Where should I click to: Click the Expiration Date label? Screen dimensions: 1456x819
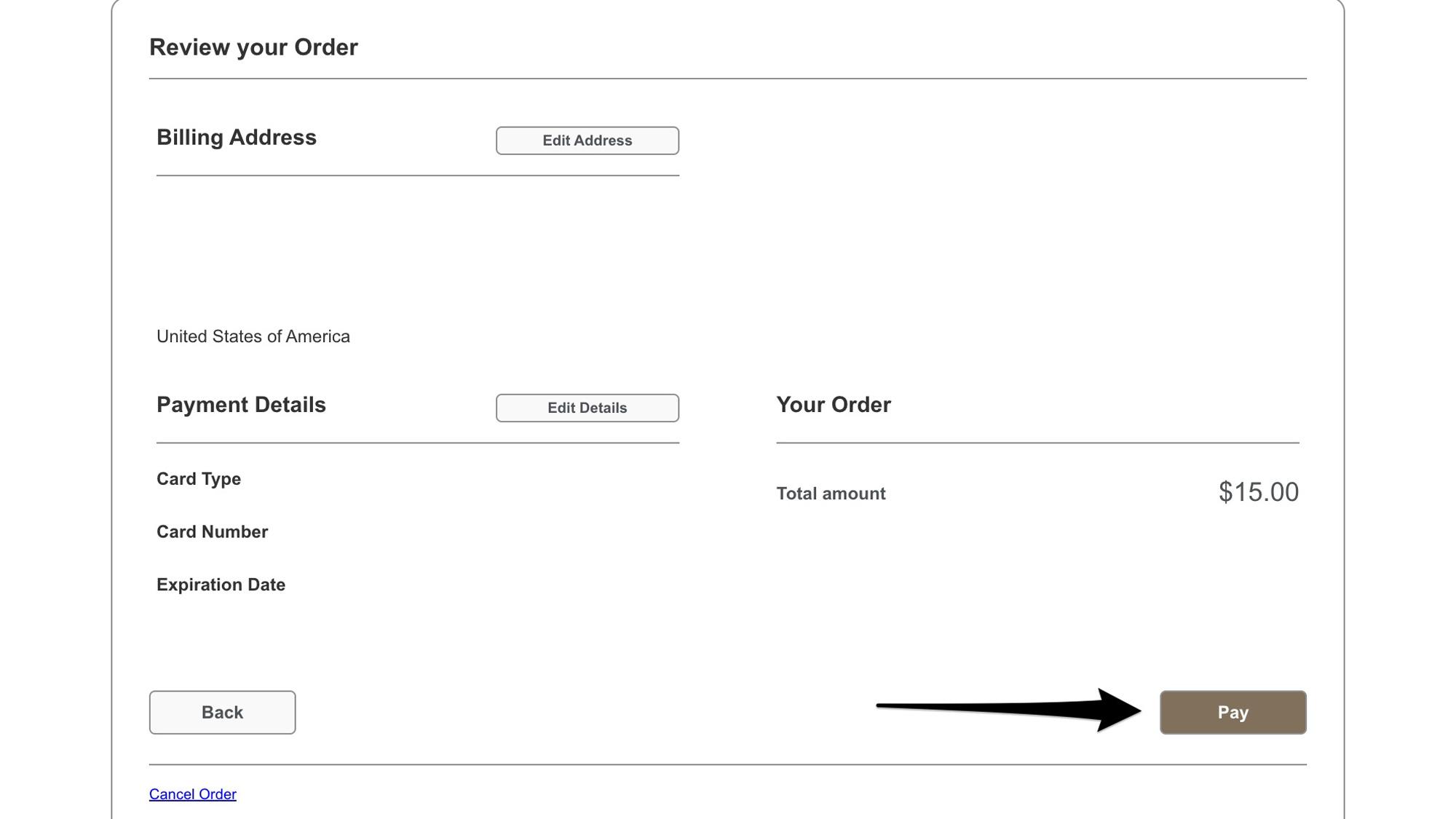click(x=221, y=584)
